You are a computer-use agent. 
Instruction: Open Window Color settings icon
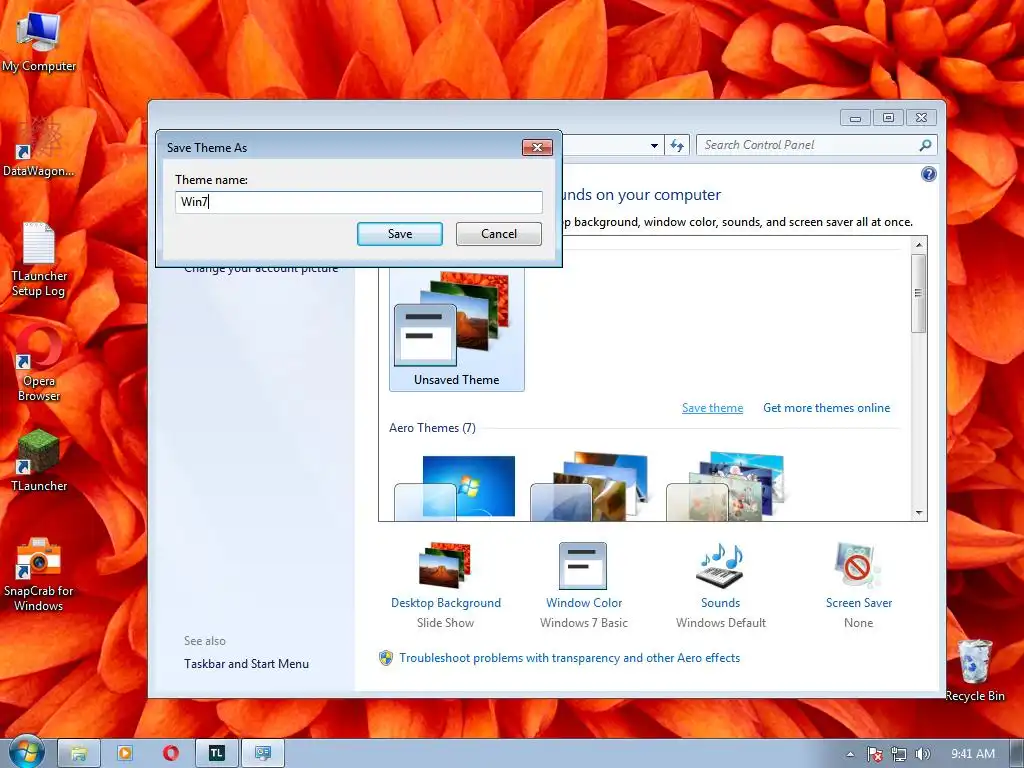583,566
